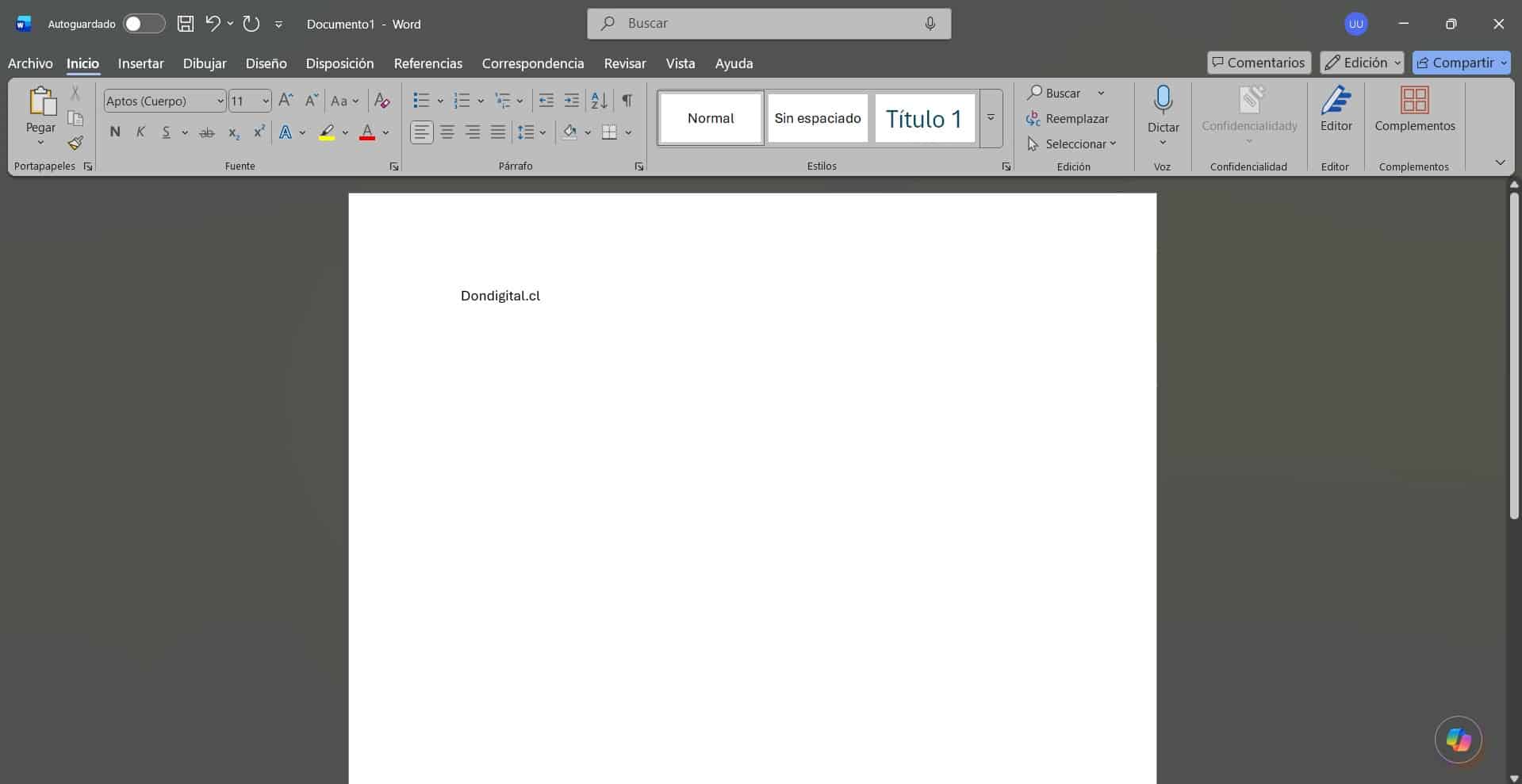Click the Dictar microphone icon
1522x784 pixels.
[1163, 101]
